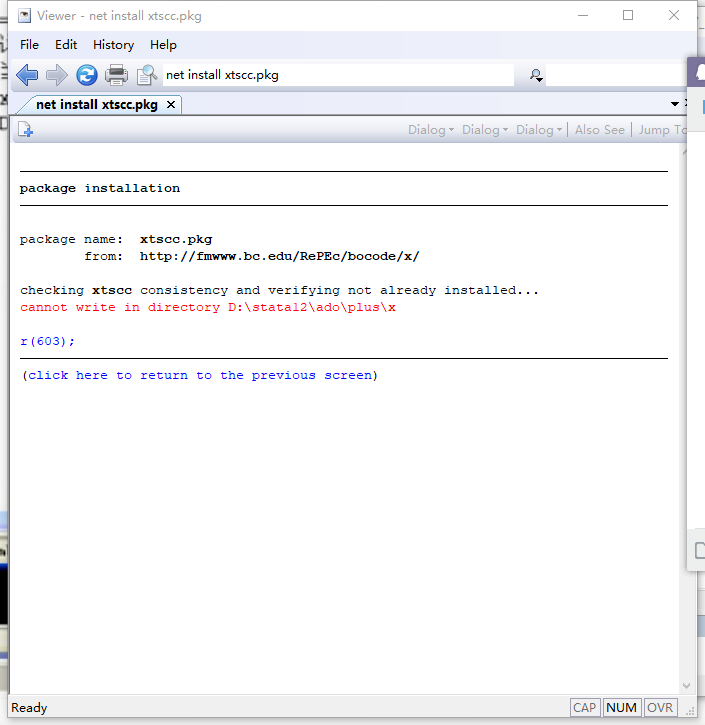Click the Viewer window title icon
This screenshot has width=705, height=725.
[x=25, y=16]
